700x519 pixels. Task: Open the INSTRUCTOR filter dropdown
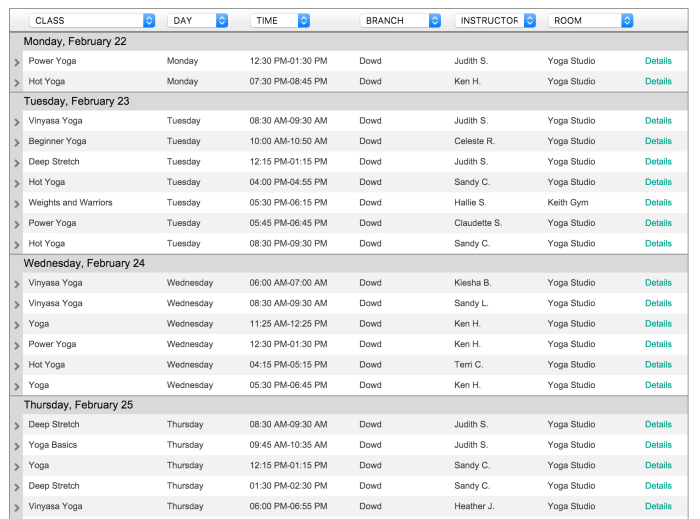click(x=495, y=20)
